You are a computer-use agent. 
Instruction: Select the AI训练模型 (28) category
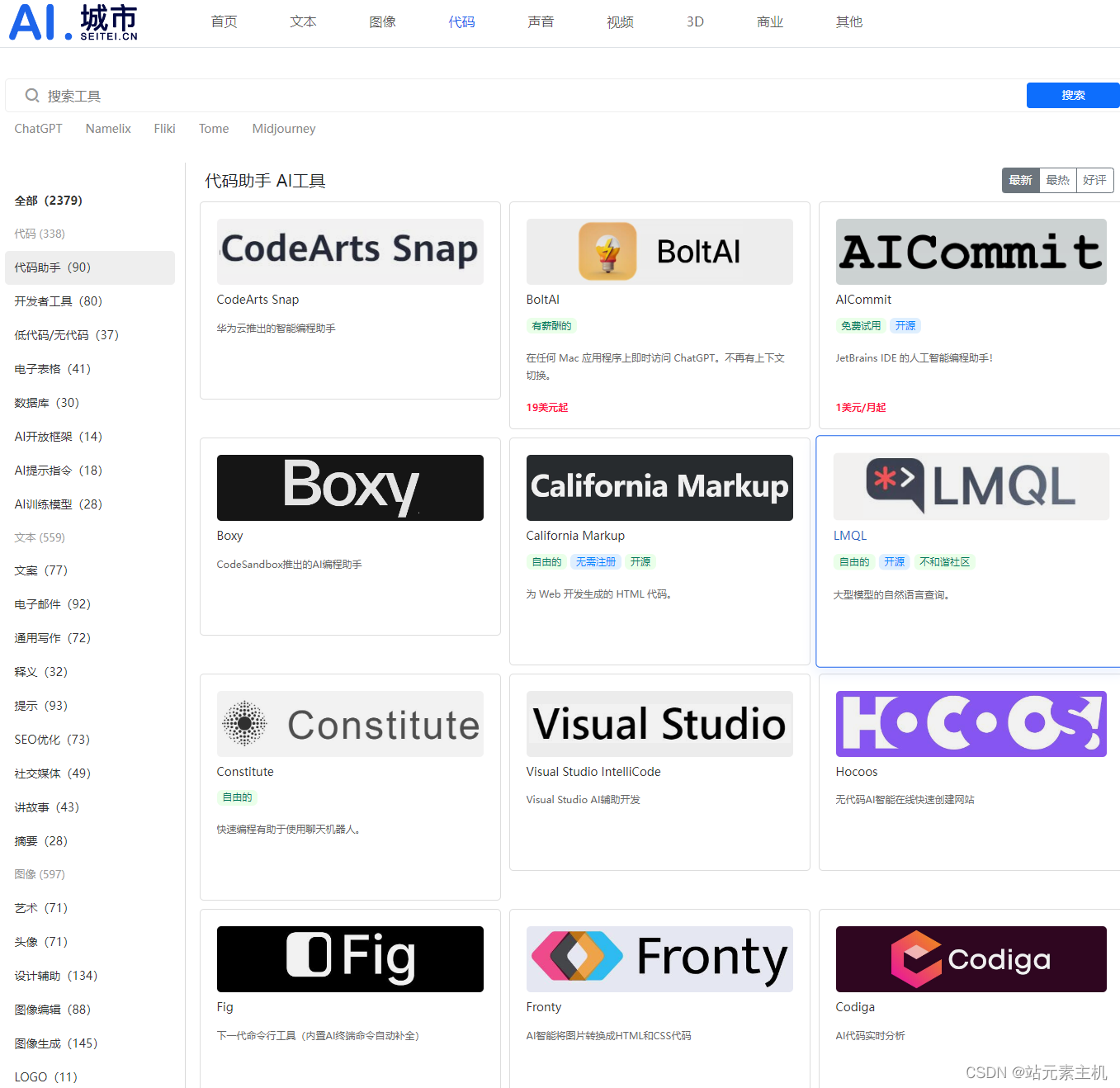click(x=58, y=504)
